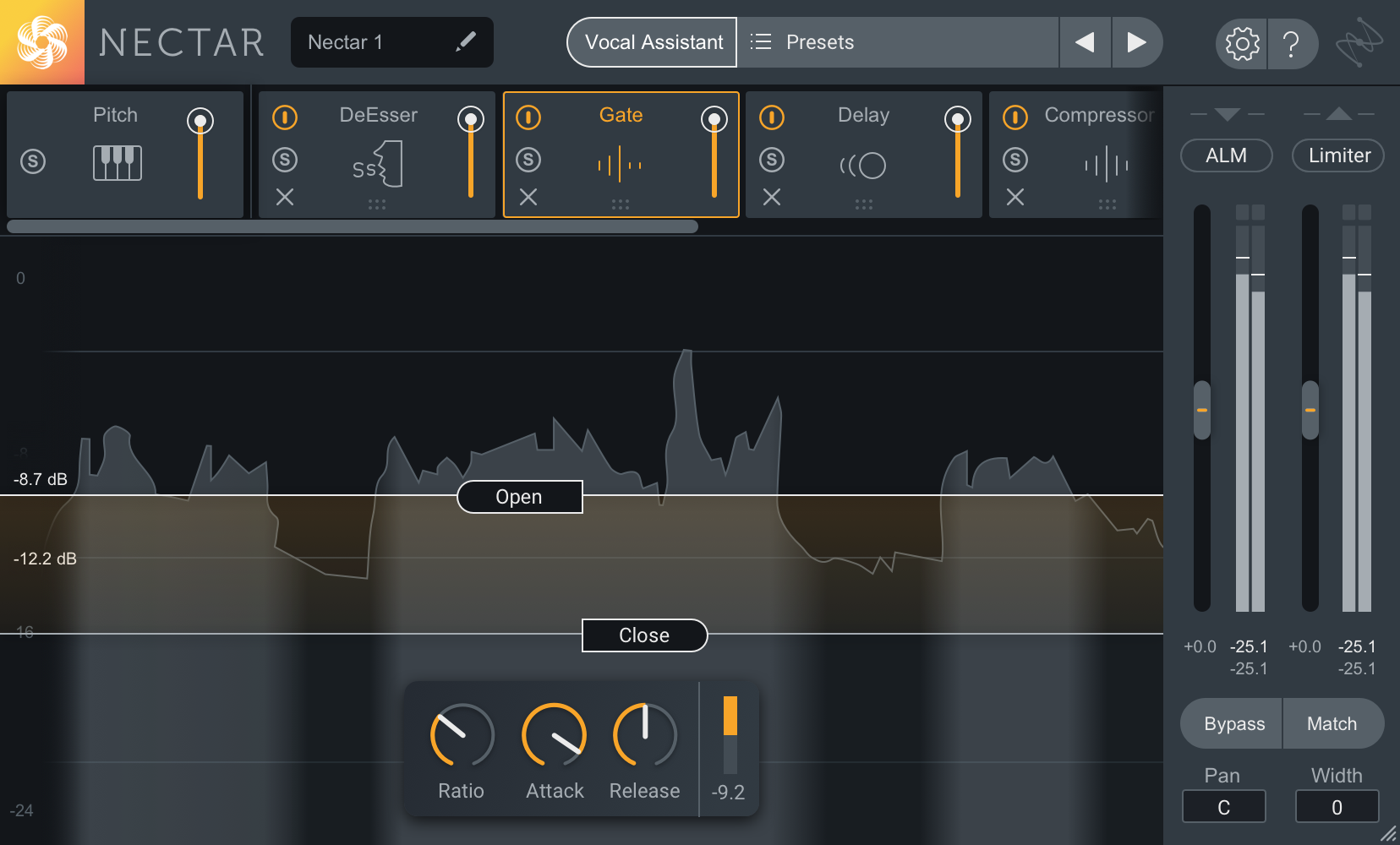Click the Width value field
This screenshot has width=1400, height=845.
point(1337,807)
